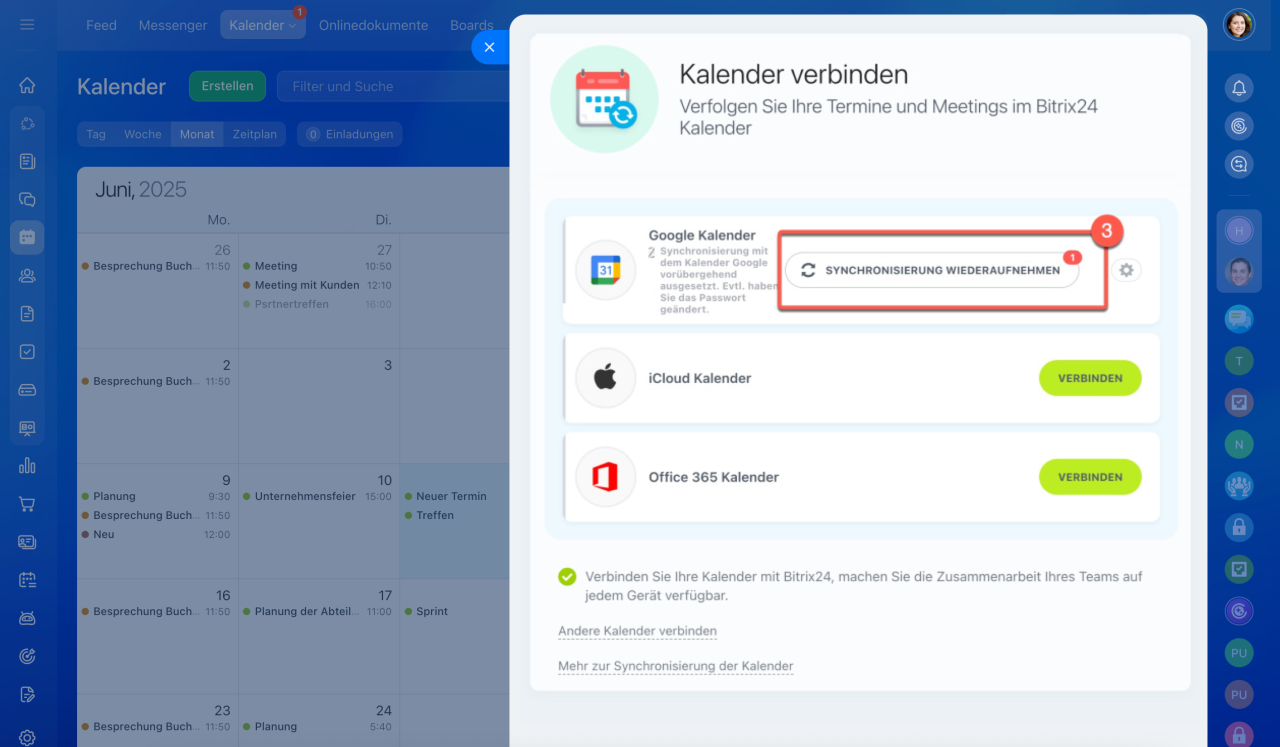The height and width of the screenshot is (747, 1280).
Task: Open 'Mehr zur Synchronisierung der Kalender' link
Action: click(x=675, y=666)
